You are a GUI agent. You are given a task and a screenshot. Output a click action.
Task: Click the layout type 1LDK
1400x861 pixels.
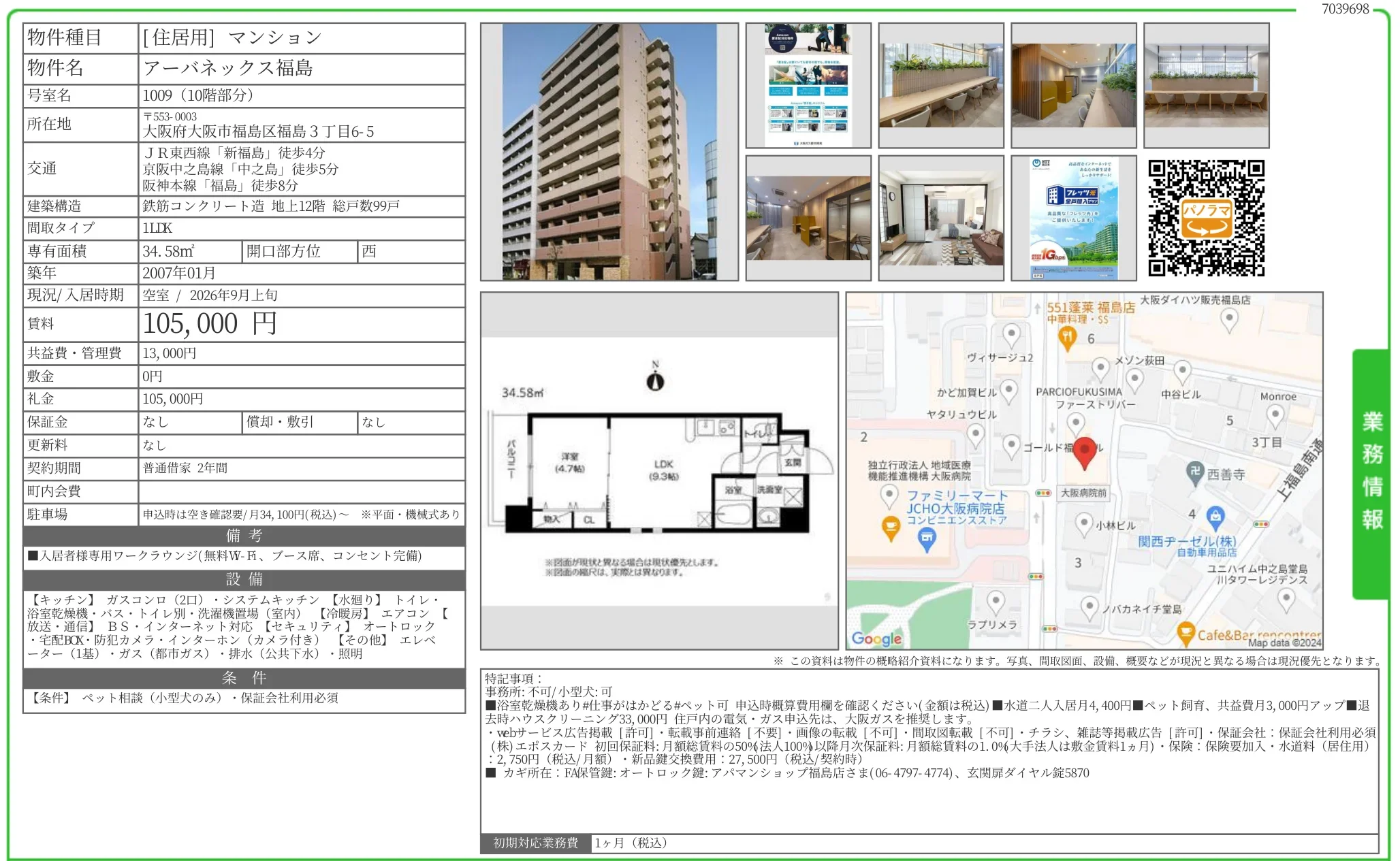click(x=157, y=228)
